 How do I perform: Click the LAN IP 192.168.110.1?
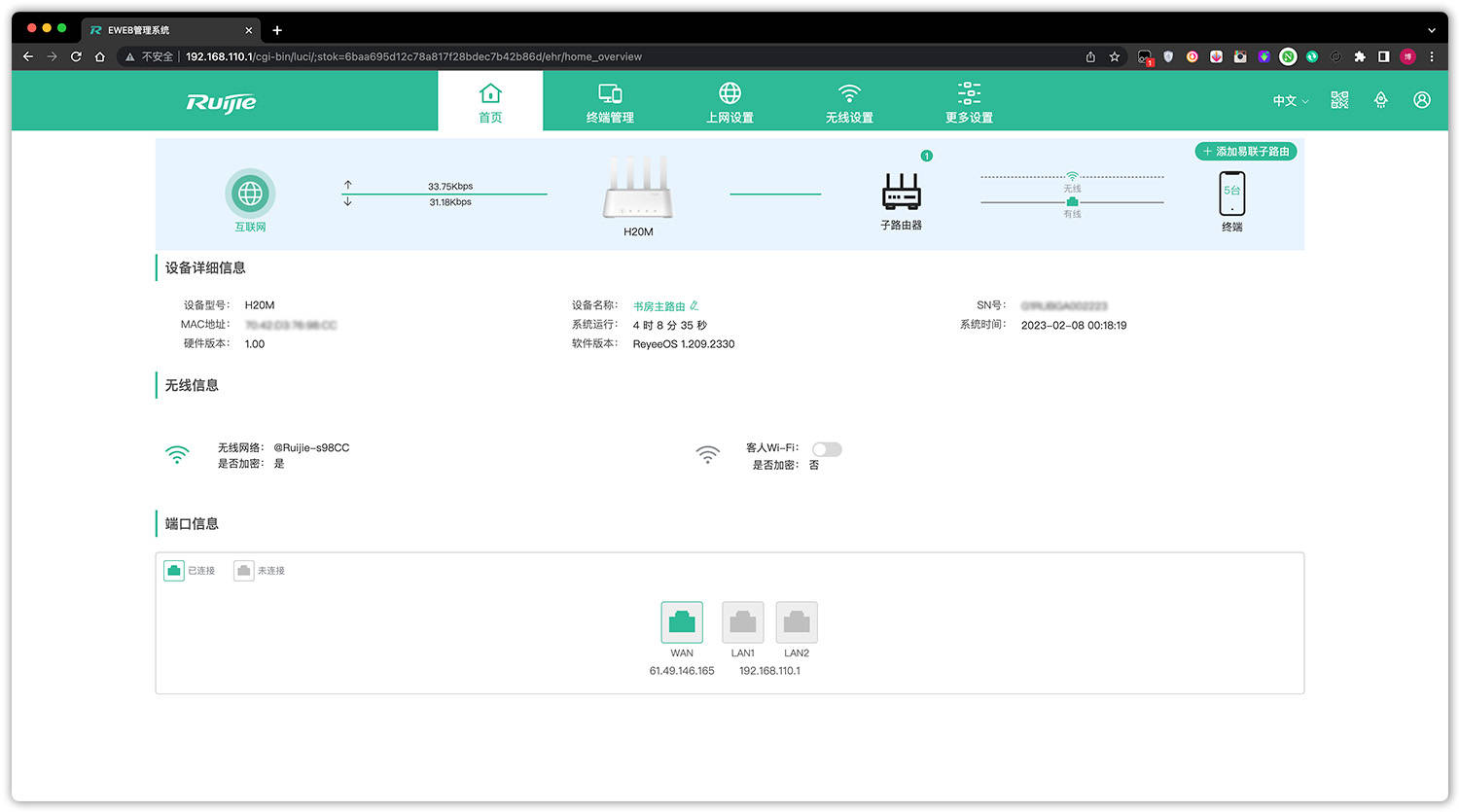(769, 671)
